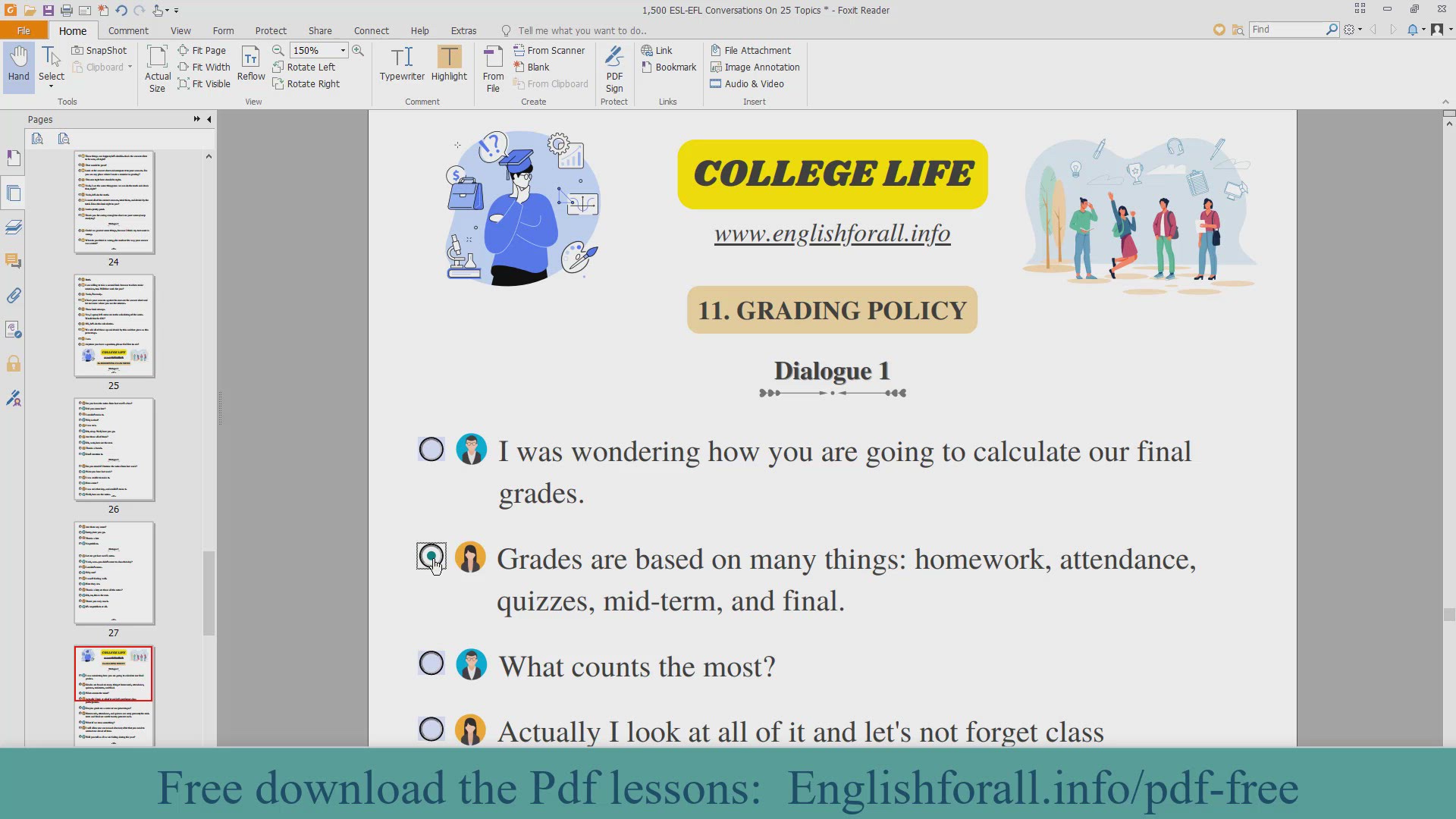Click Rotate Left icon

(x=278, y=67)
